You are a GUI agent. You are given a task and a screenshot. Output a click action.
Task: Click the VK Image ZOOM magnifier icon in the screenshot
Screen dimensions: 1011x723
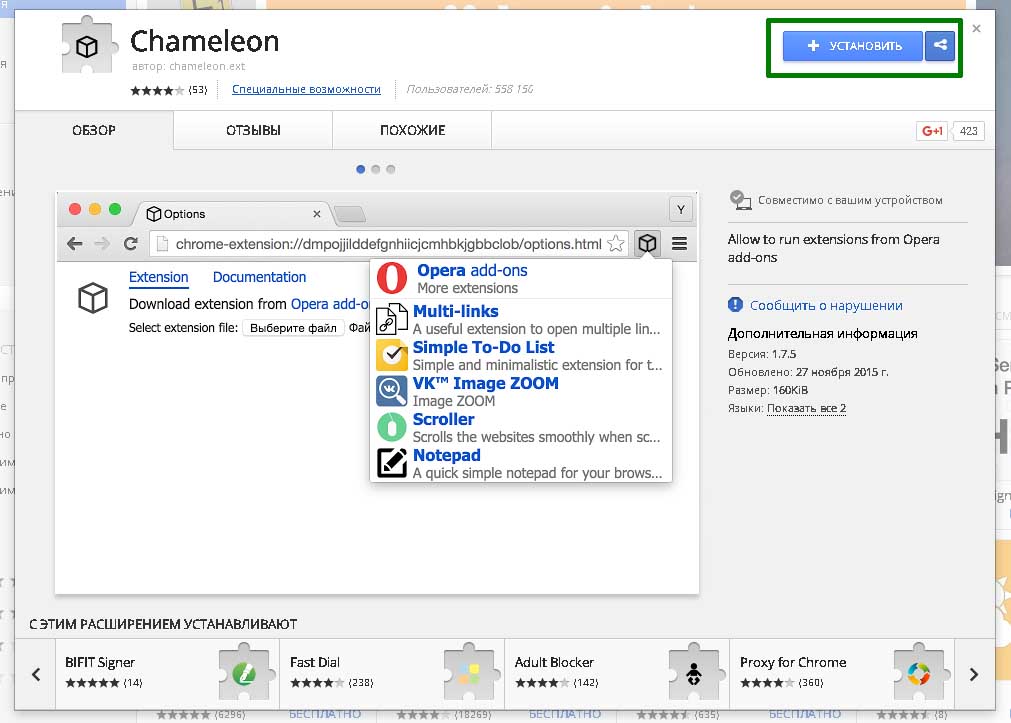(x=391, y=391)
